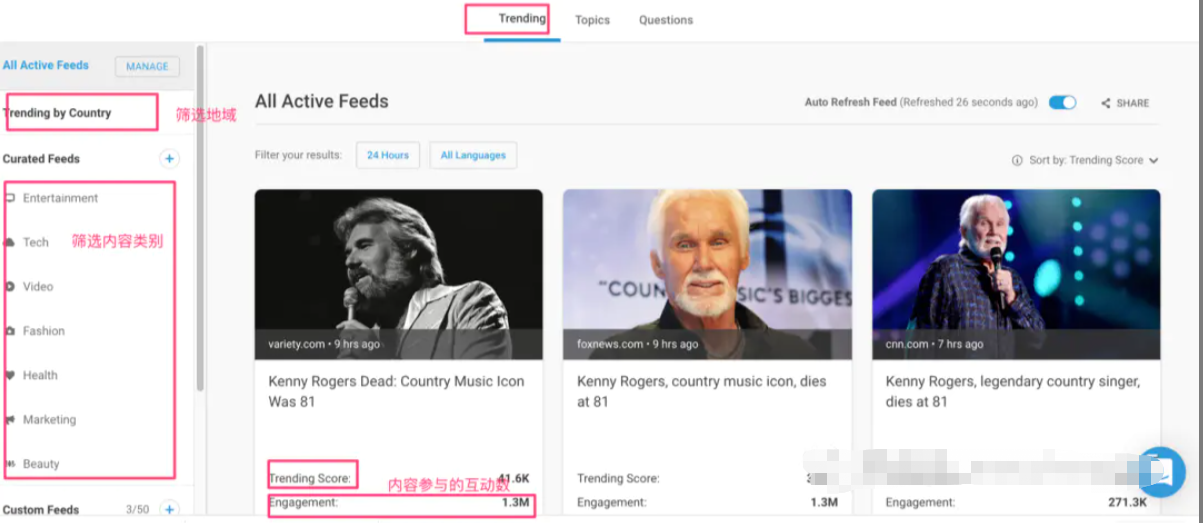
Task: Add a Custom Feed with plus icon
Action: (169, 510)
